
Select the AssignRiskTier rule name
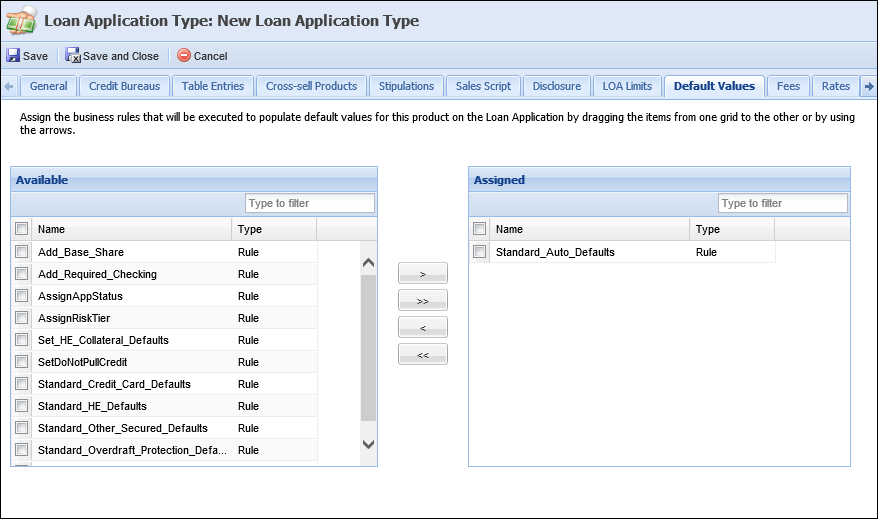(x=74, y=319)
